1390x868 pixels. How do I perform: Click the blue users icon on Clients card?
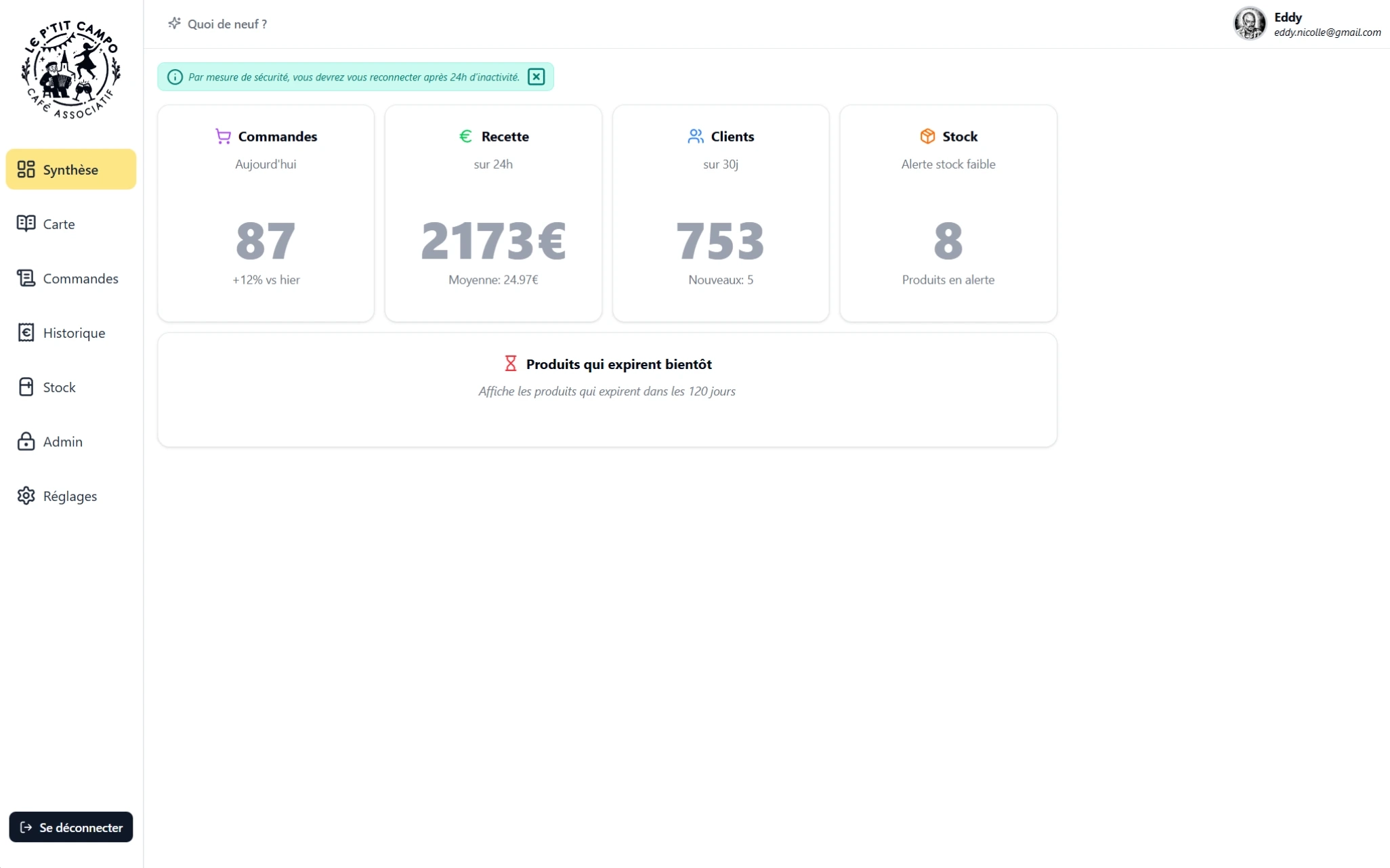tap(695, 136)
